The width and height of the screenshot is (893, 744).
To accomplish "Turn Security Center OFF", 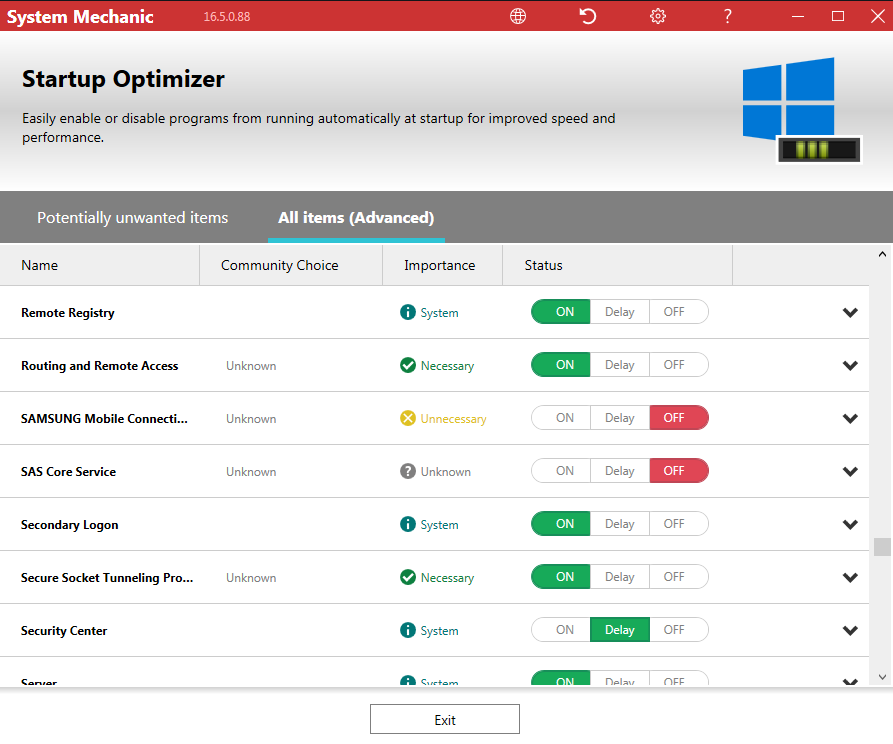I will (x=679, y=629).
